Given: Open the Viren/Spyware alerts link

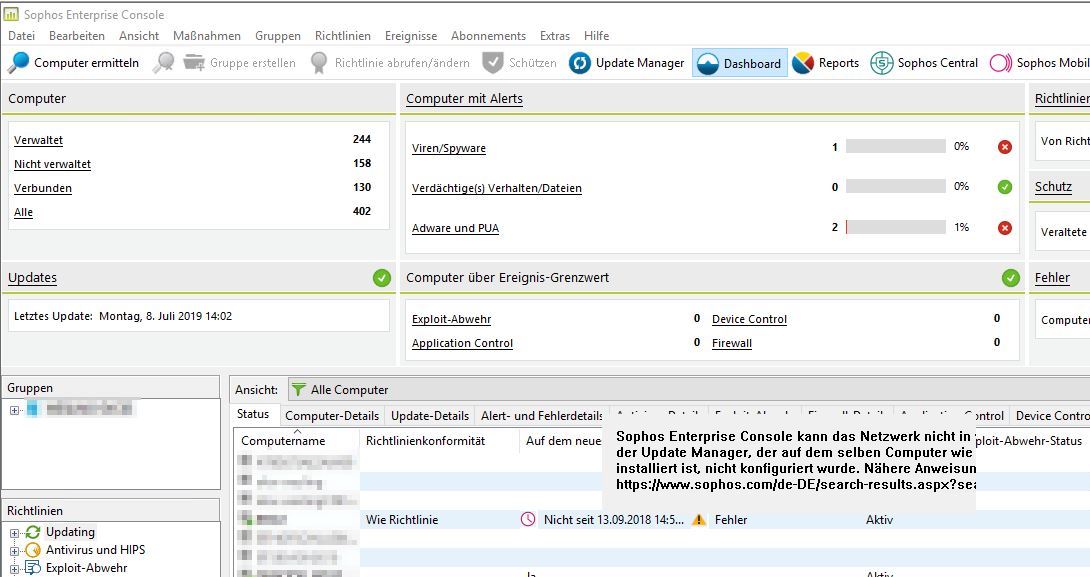Looking at the screenshot, I should click(448, 148).
